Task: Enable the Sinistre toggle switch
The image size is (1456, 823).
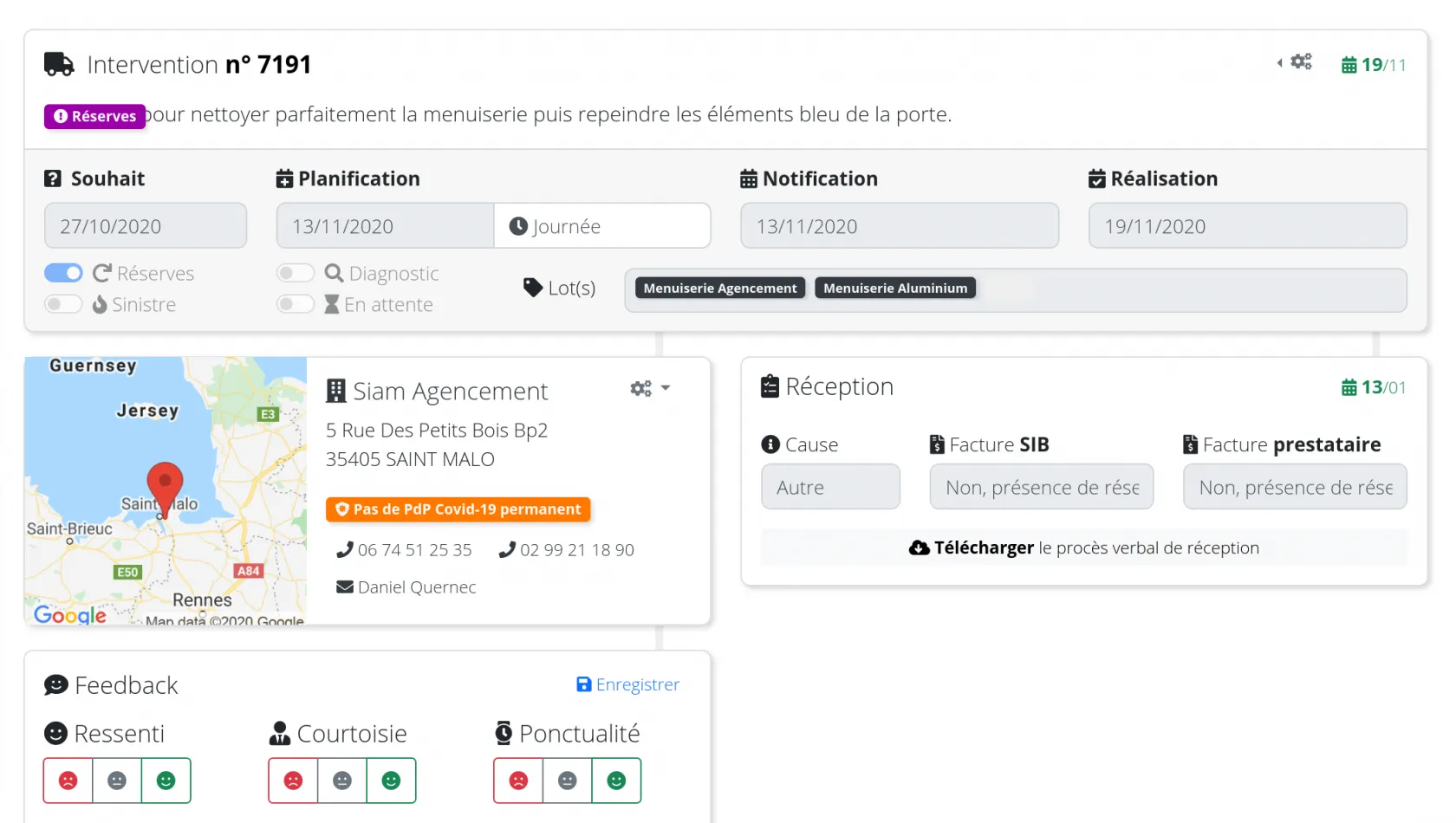Action: [x=63, y=304]
